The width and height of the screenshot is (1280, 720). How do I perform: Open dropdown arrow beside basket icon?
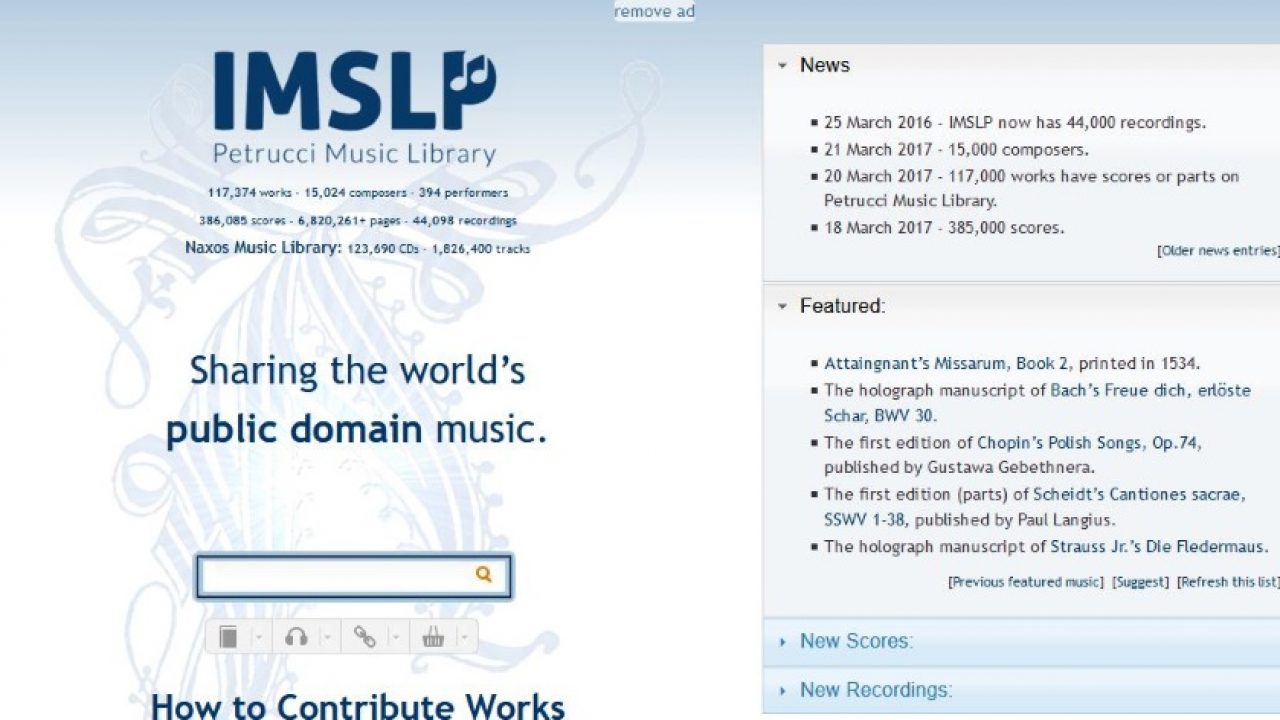[x=463, y=637]
